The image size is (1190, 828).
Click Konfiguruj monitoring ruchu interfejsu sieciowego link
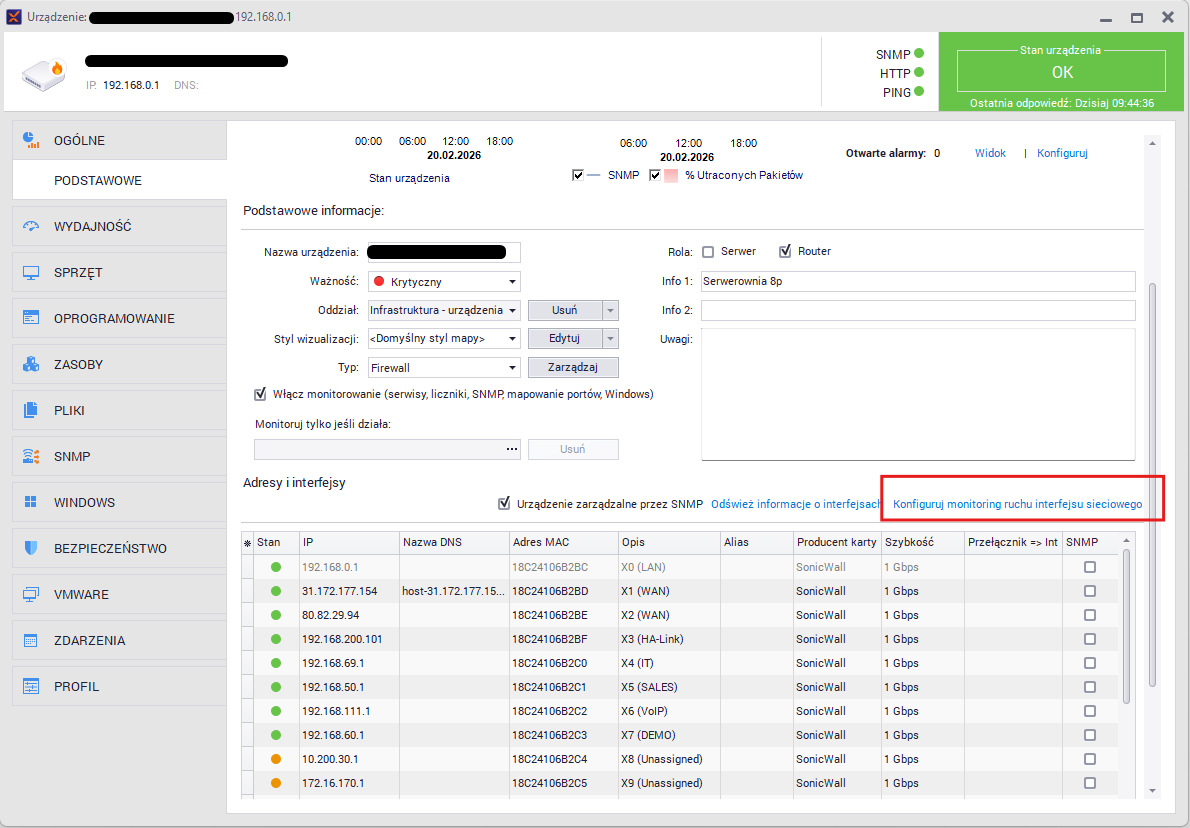(x=1017, y=504)
